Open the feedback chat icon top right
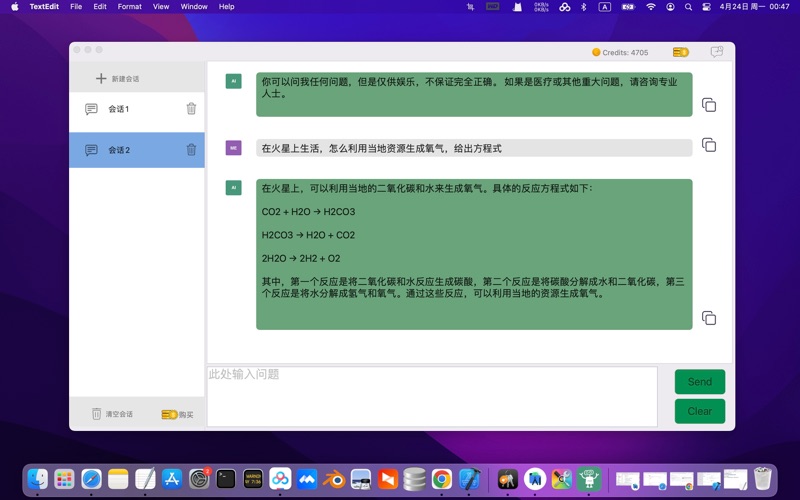This screenshot has width=800, height=500. (716, 52)
